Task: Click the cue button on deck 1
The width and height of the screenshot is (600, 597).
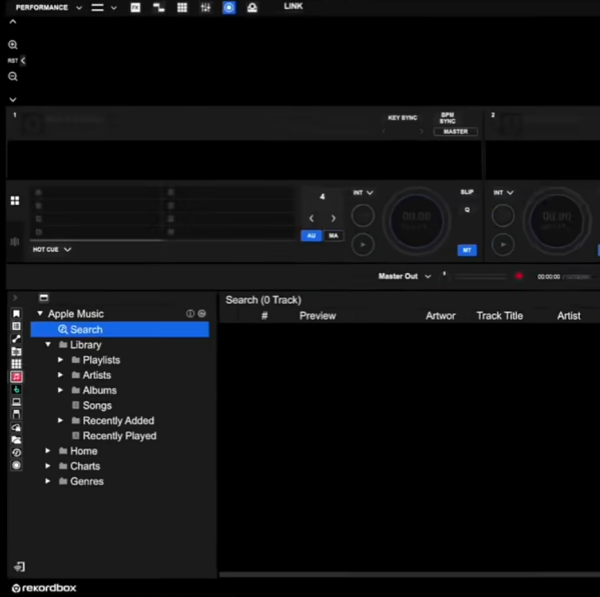Action: click(x=363, y=215)
